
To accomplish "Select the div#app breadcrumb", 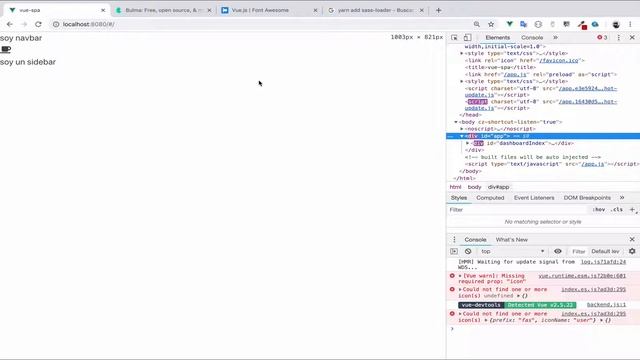I will pyautogui.click(x=498, y=187).
